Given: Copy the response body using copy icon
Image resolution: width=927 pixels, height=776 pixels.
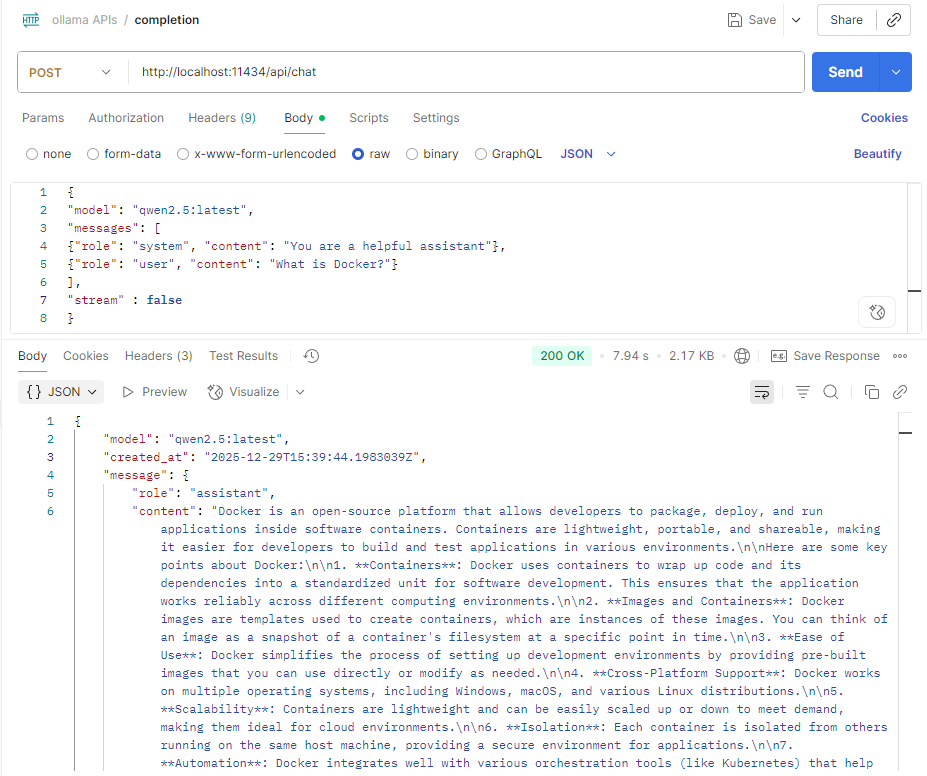Looking at the screenshot, I should 871,392.
